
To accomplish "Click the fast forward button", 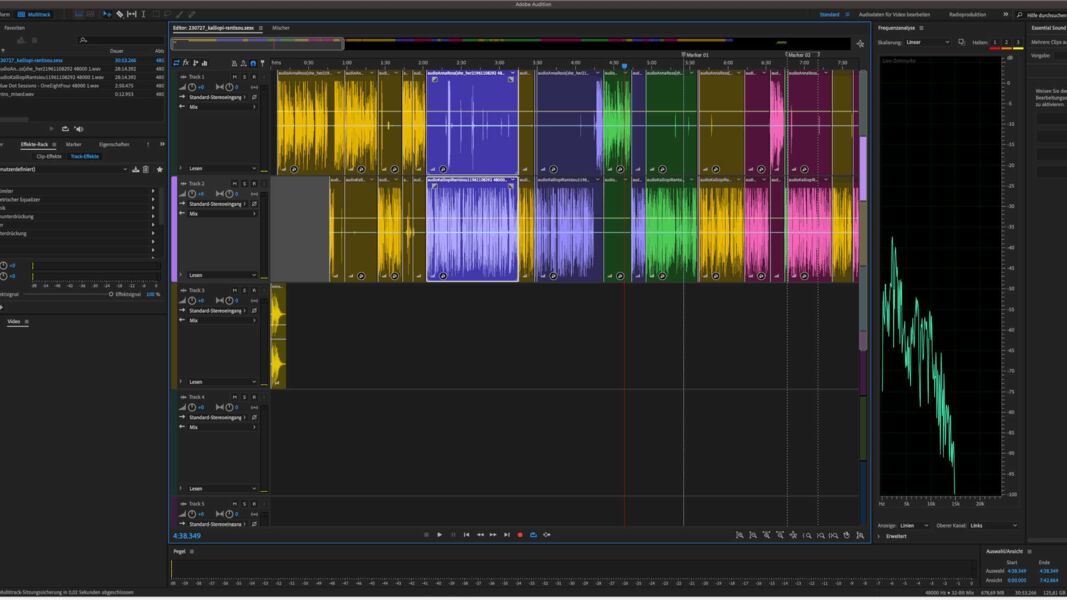I will click(x=493, y=535).
